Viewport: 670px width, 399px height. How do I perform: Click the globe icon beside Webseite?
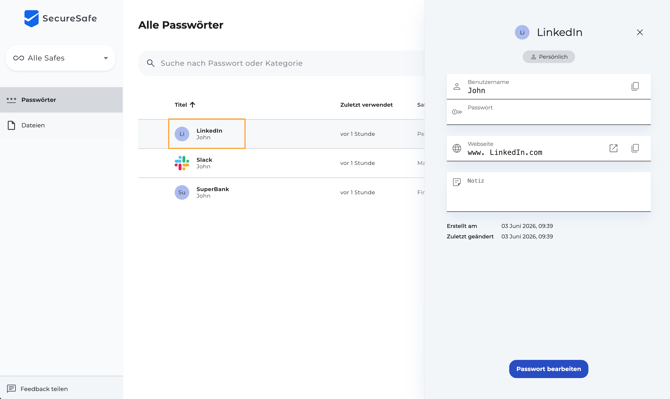coord(457,148)
